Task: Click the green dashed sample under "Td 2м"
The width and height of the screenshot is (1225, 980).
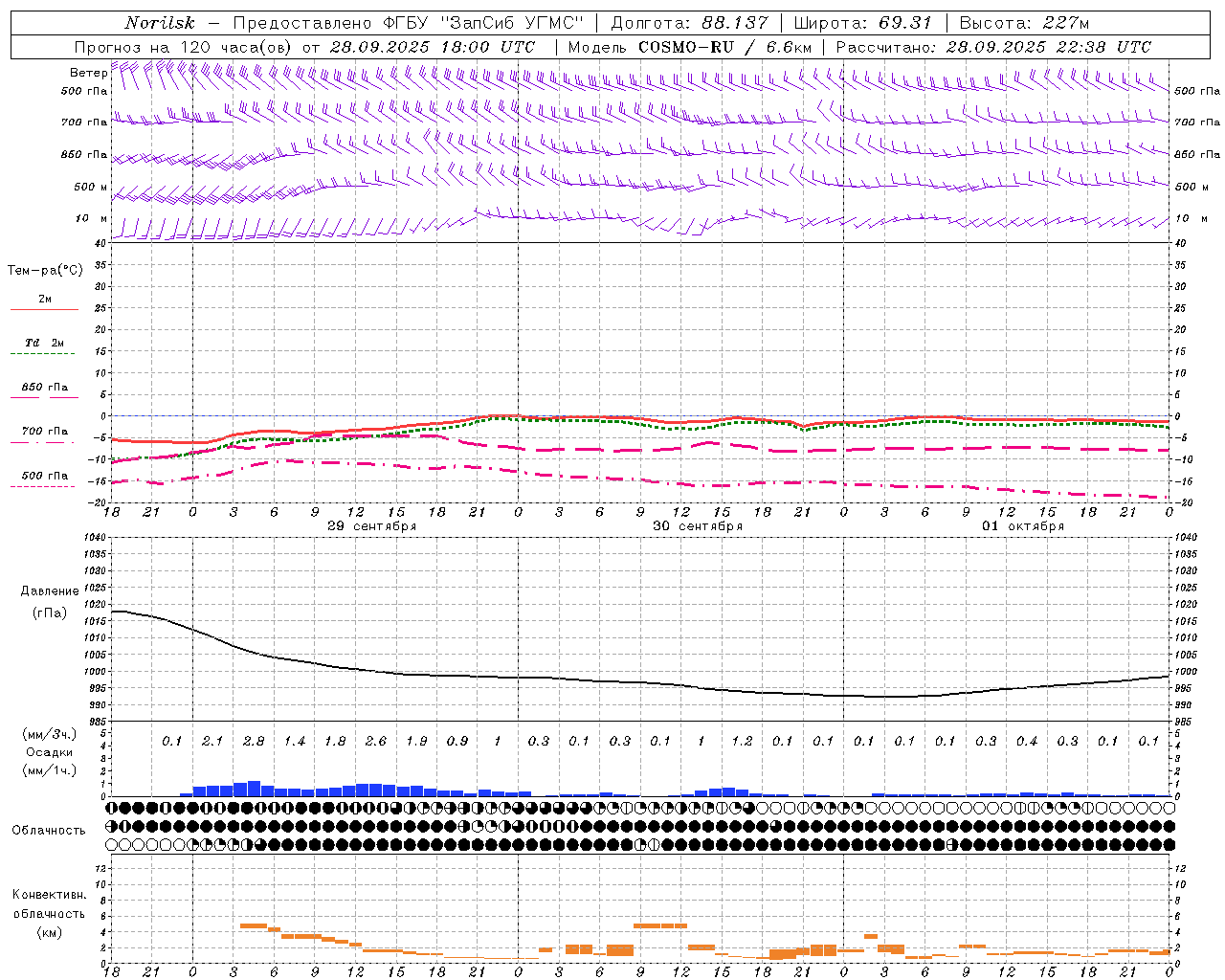Action: pyautogui.click(x=44, y=353)
